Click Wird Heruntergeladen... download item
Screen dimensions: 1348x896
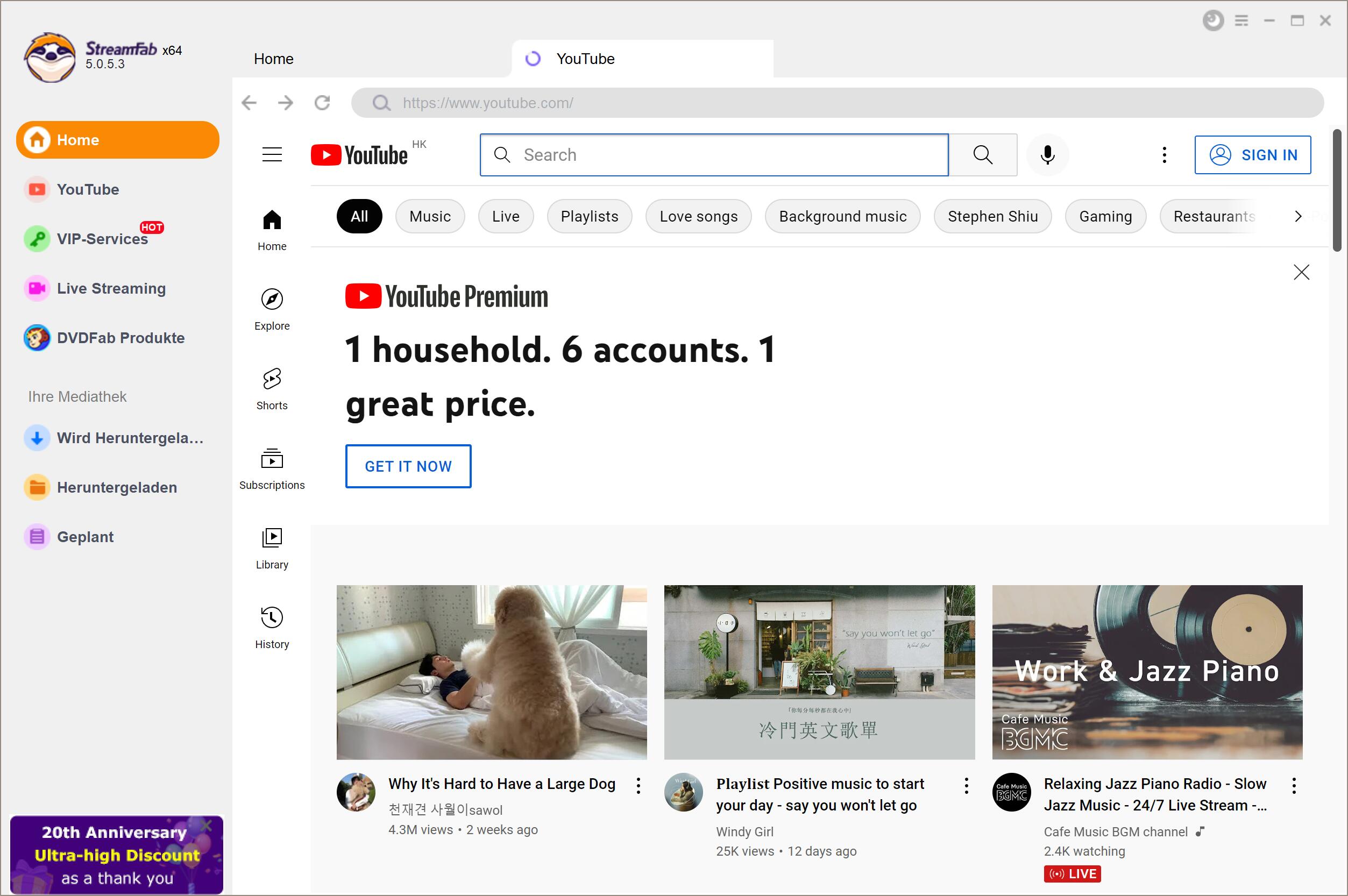(113, 438)
